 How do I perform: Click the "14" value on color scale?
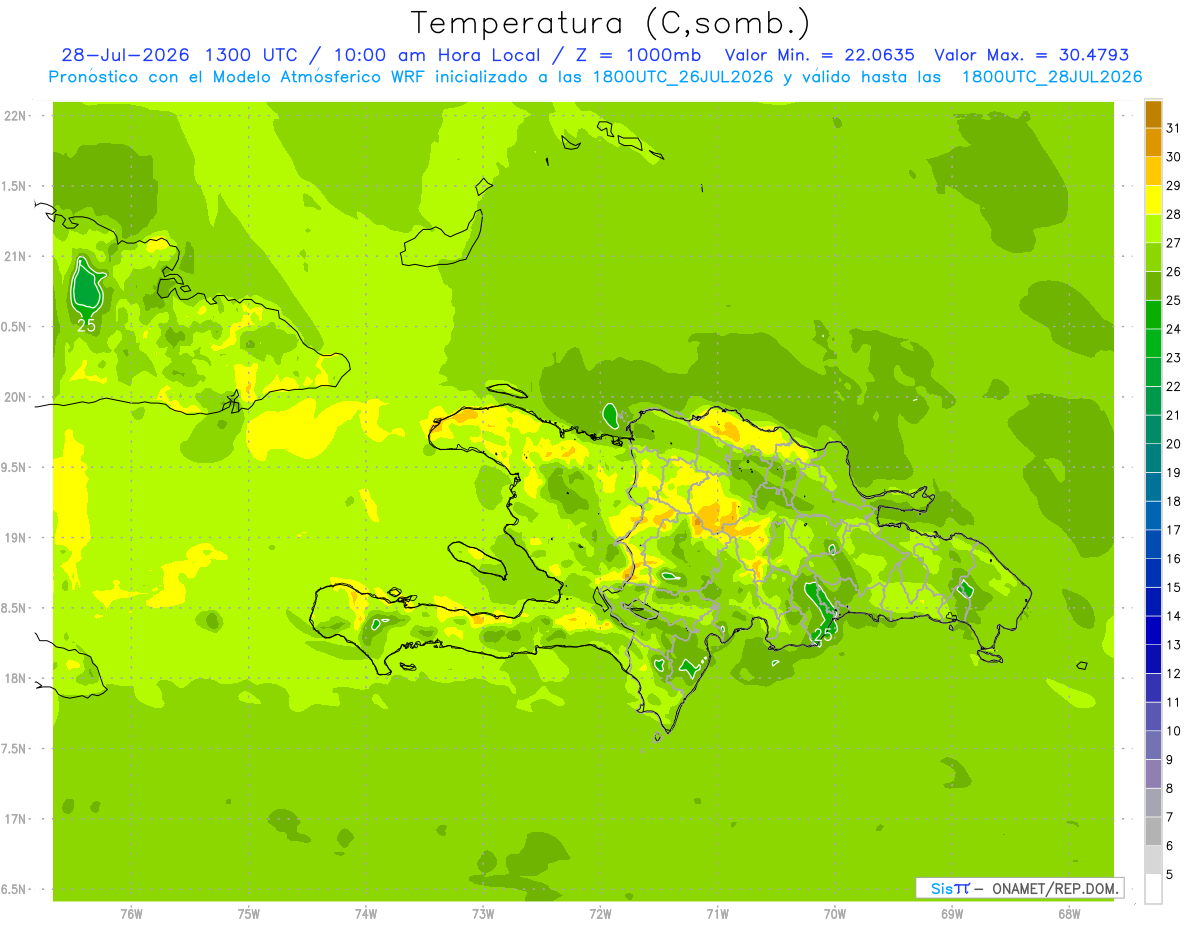(1174, 615)
